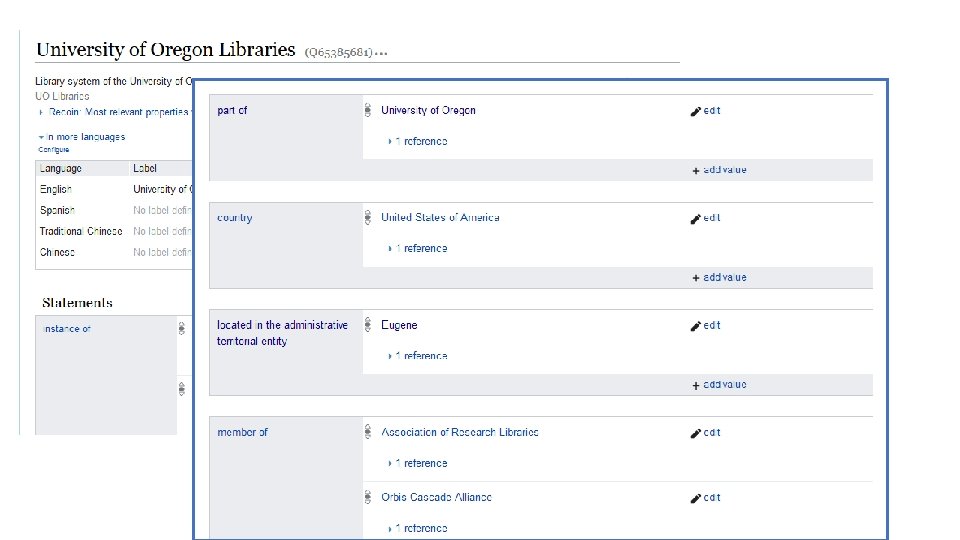Click the Chinese language row label
Viewport: 960px width, 540px height.
coord(57,252)
